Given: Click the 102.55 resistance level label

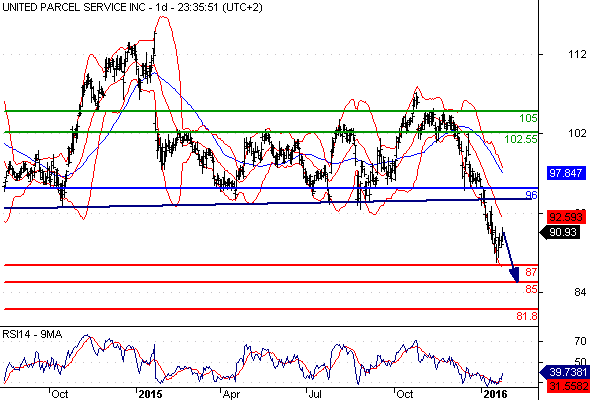Looking at the screenshot, I should (x=521, y=139).
